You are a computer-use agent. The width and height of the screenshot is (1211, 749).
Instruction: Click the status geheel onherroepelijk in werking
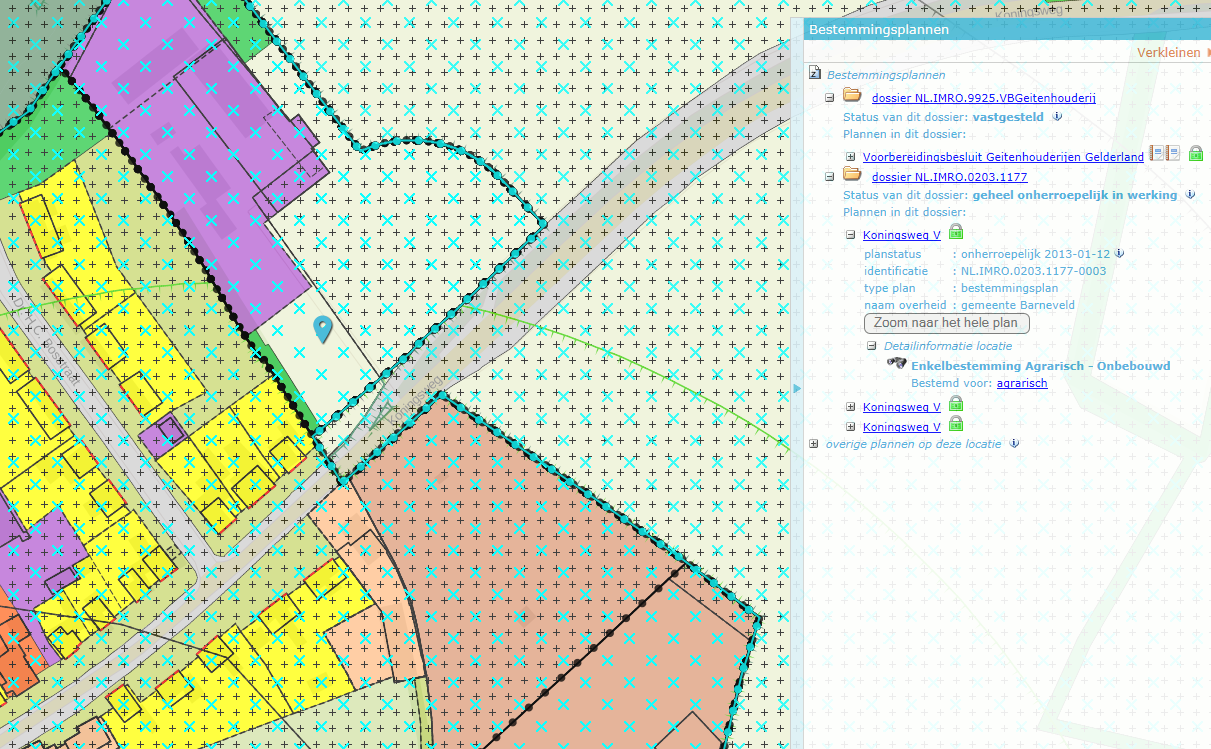tap(1074, 195)
